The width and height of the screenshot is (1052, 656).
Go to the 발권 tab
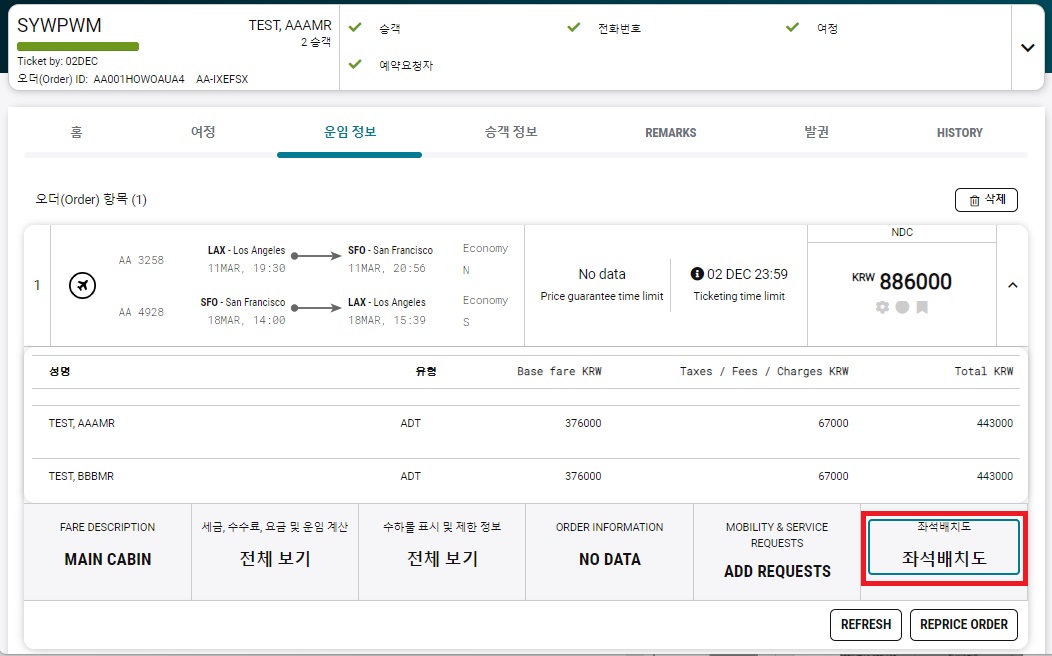pyautogui.click(x=817, y=132)
